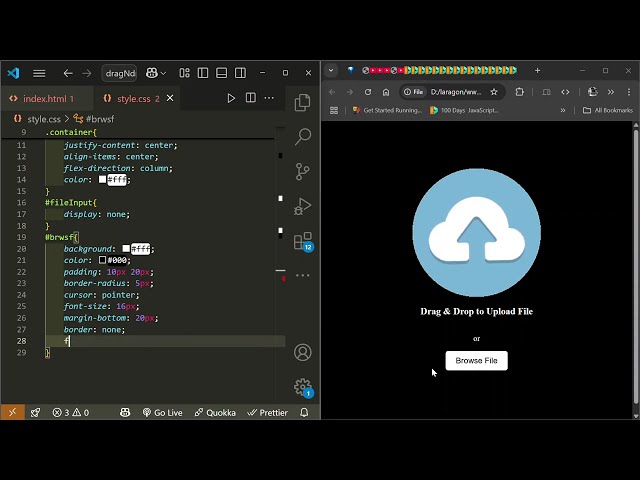
Task: Click the rocket icon in status bar
Action: coord(36,413)
